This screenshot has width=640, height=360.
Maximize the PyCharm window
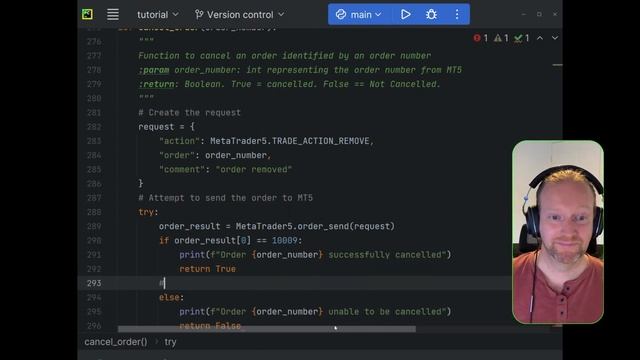[x=539, y=14]
